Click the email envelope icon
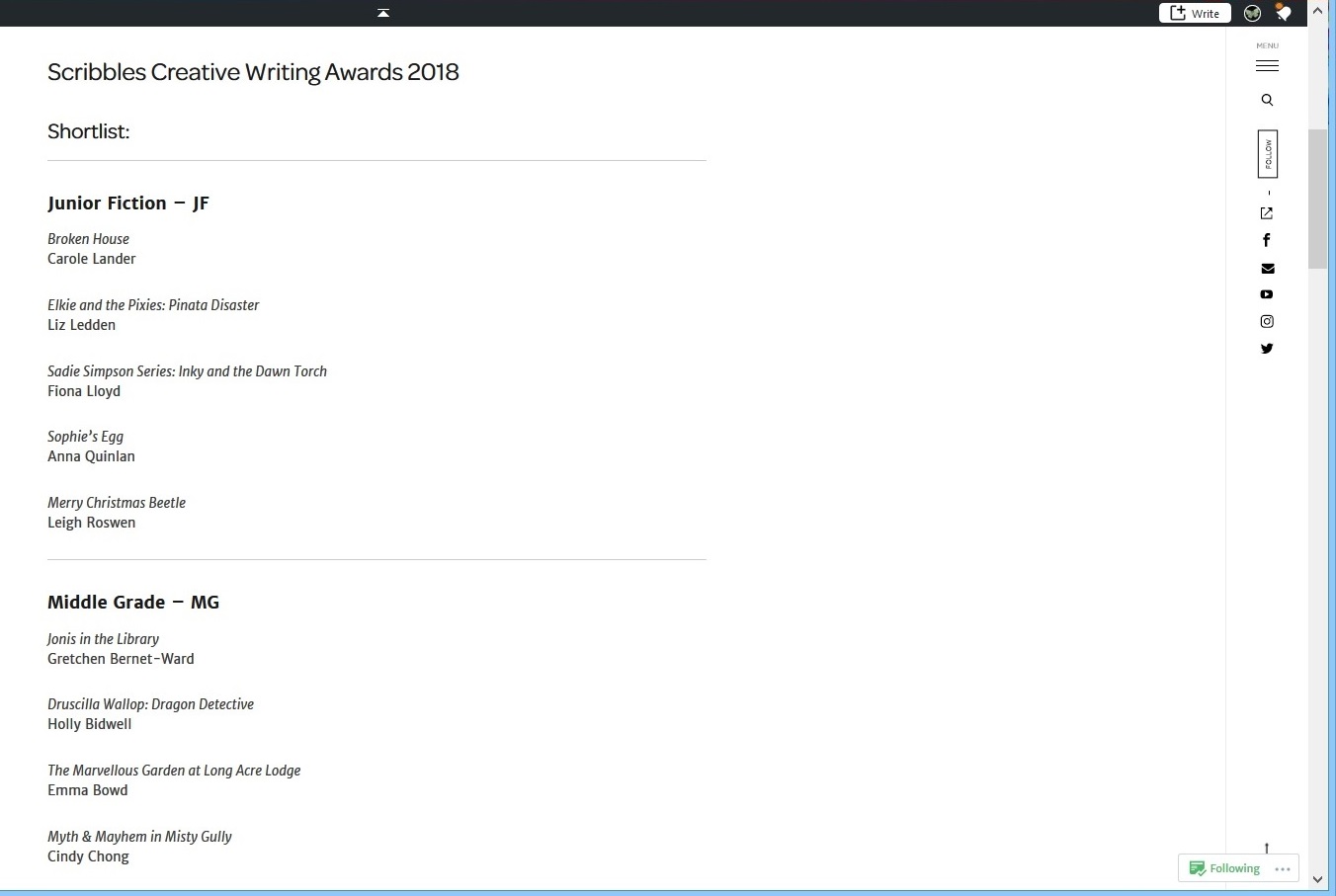The width and height of the screenshot is (1336, 896). [1268, 268]
